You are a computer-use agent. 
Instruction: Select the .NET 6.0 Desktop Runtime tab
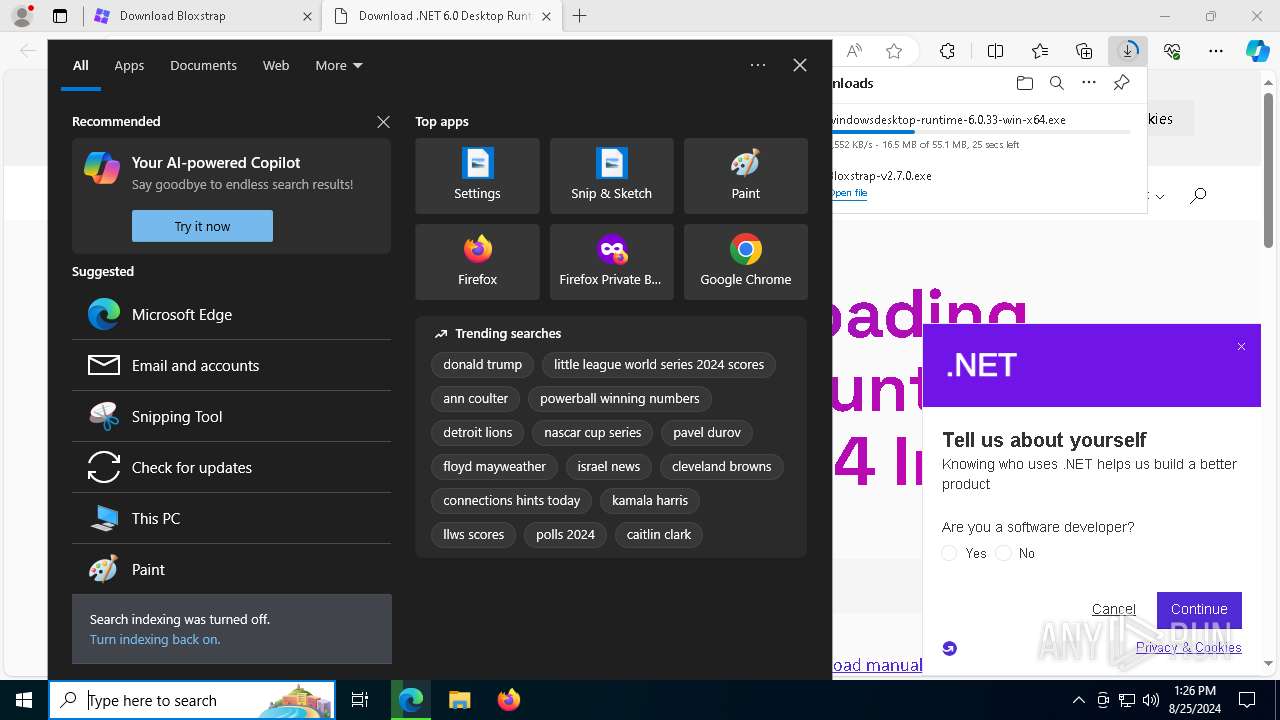[x=443, y=16]
